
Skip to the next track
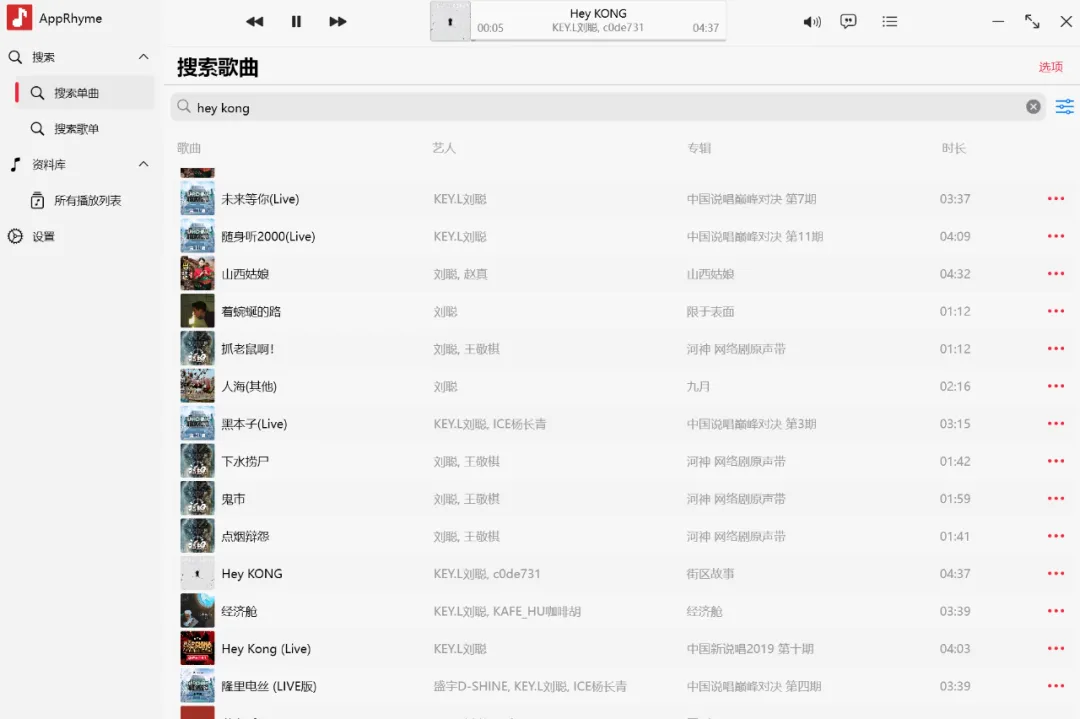click(x=338, y=21)
